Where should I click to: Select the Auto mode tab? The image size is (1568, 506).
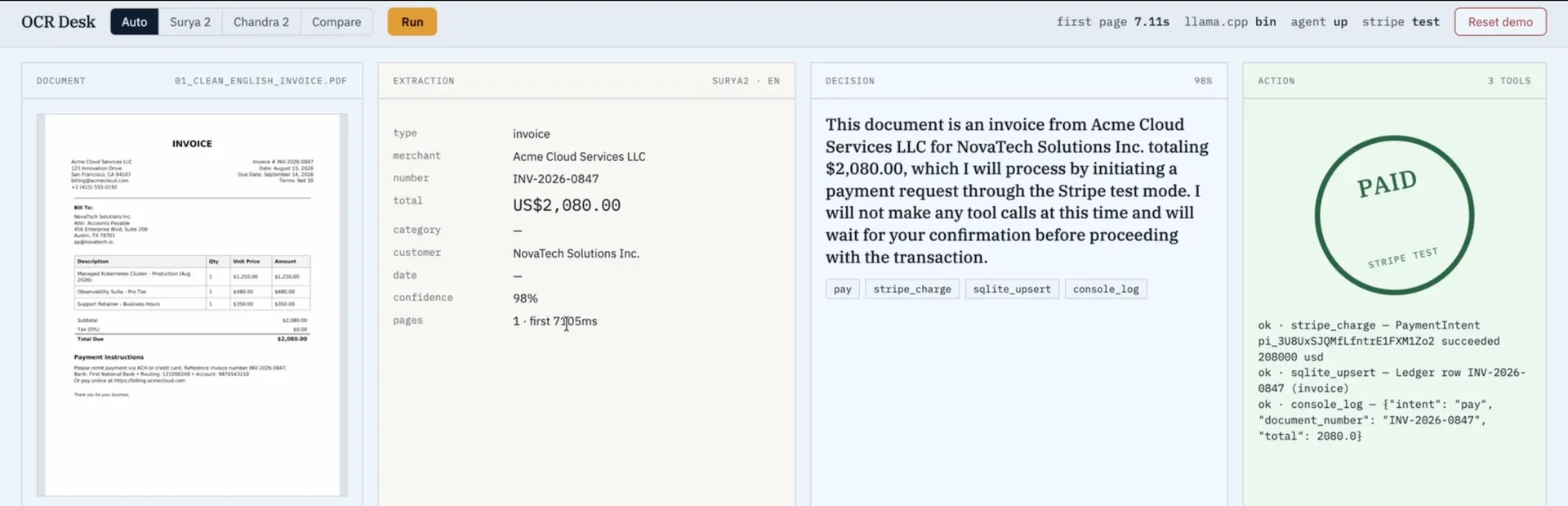(134, 22)
